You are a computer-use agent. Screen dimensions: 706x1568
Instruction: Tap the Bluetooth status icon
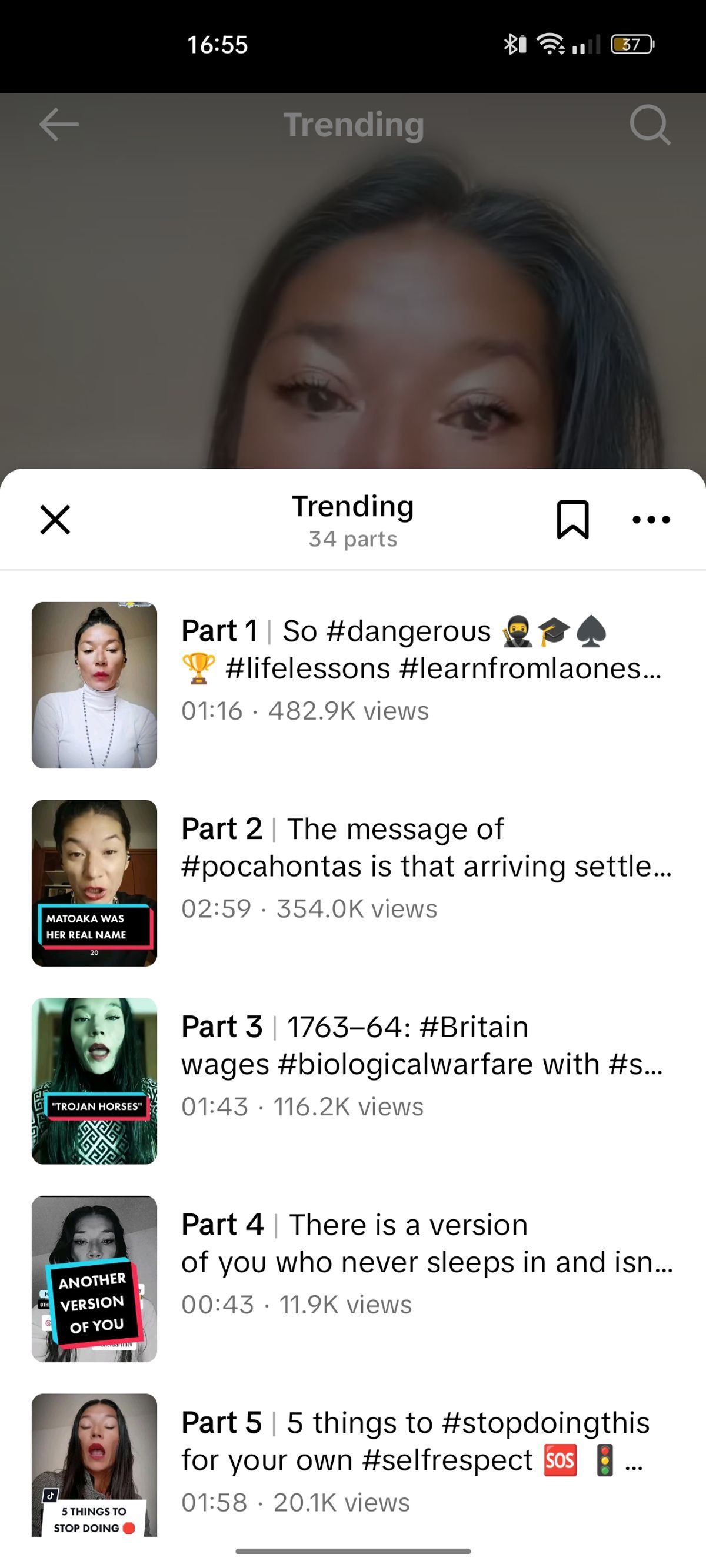[515, 44]
